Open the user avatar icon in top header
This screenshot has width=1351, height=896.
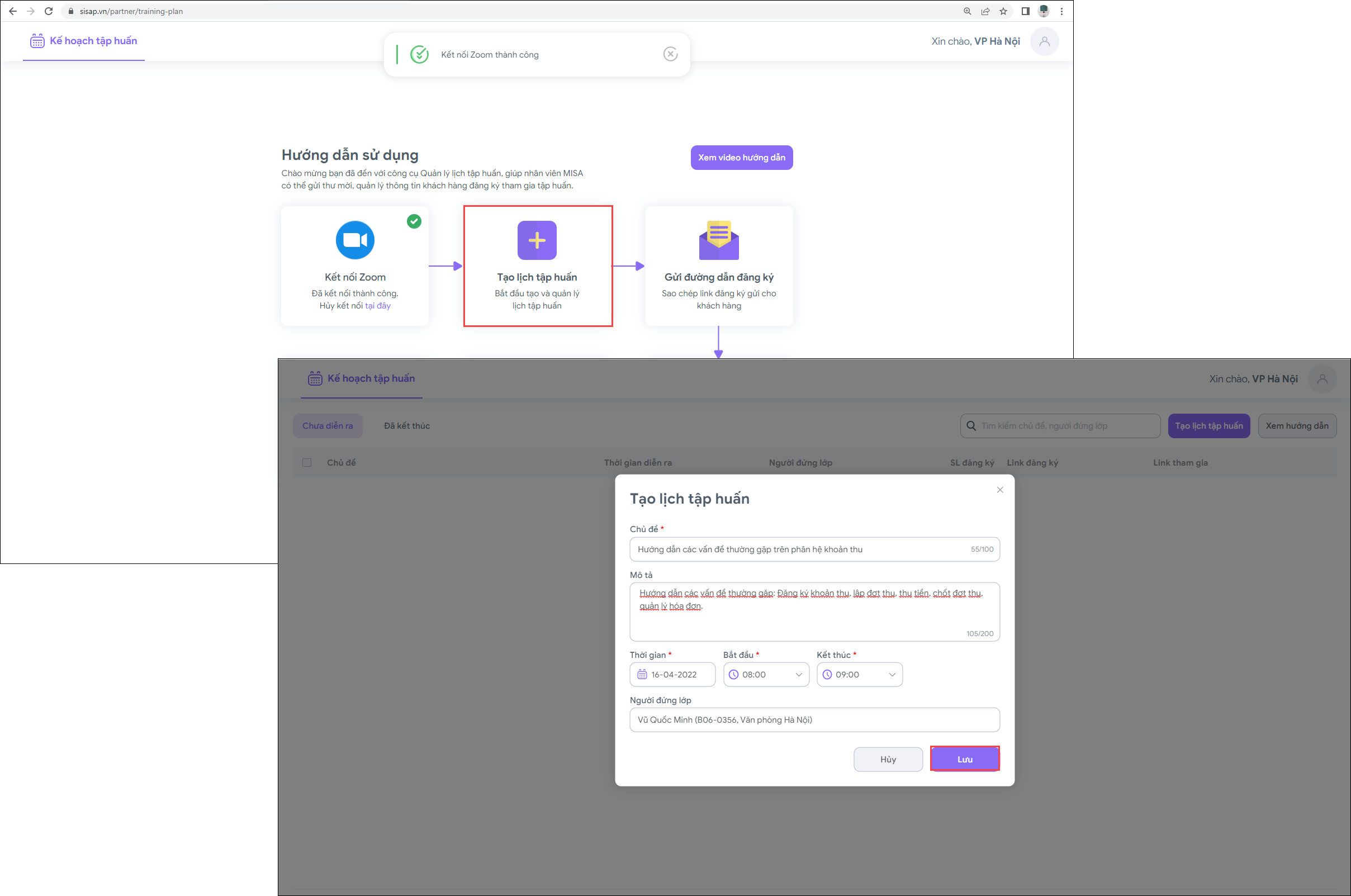click(x=1044, y=41)
